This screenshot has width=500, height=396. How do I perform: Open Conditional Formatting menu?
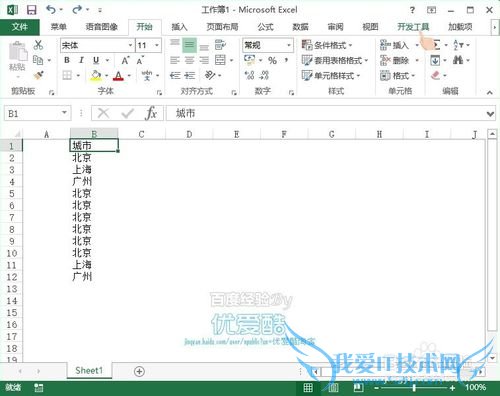coord(327,45)
